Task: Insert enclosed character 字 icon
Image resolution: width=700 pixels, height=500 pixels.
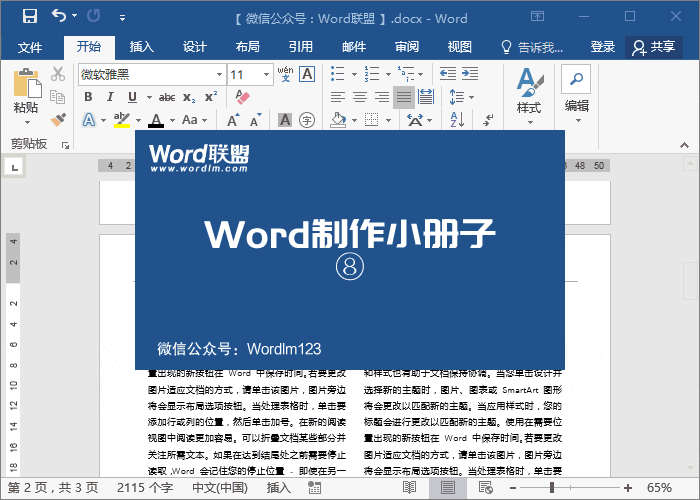Action: (x=307, y=120)
